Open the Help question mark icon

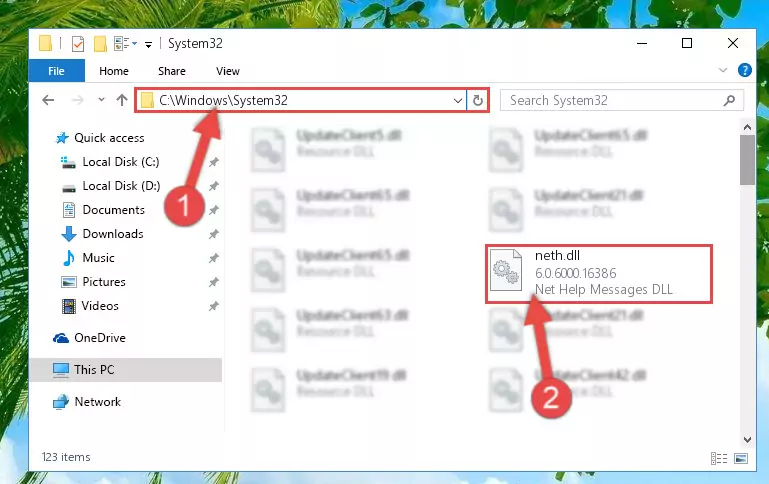tap(744, 70)
